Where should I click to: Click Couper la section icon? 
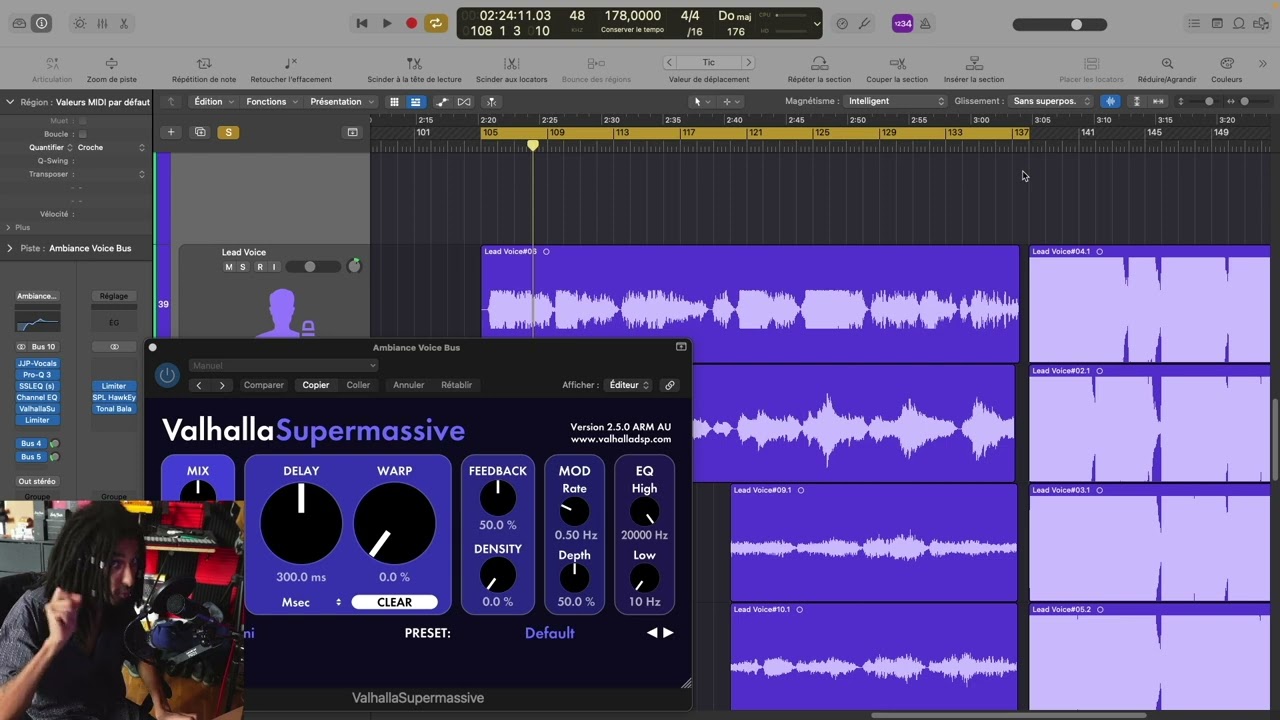[897, 63]
